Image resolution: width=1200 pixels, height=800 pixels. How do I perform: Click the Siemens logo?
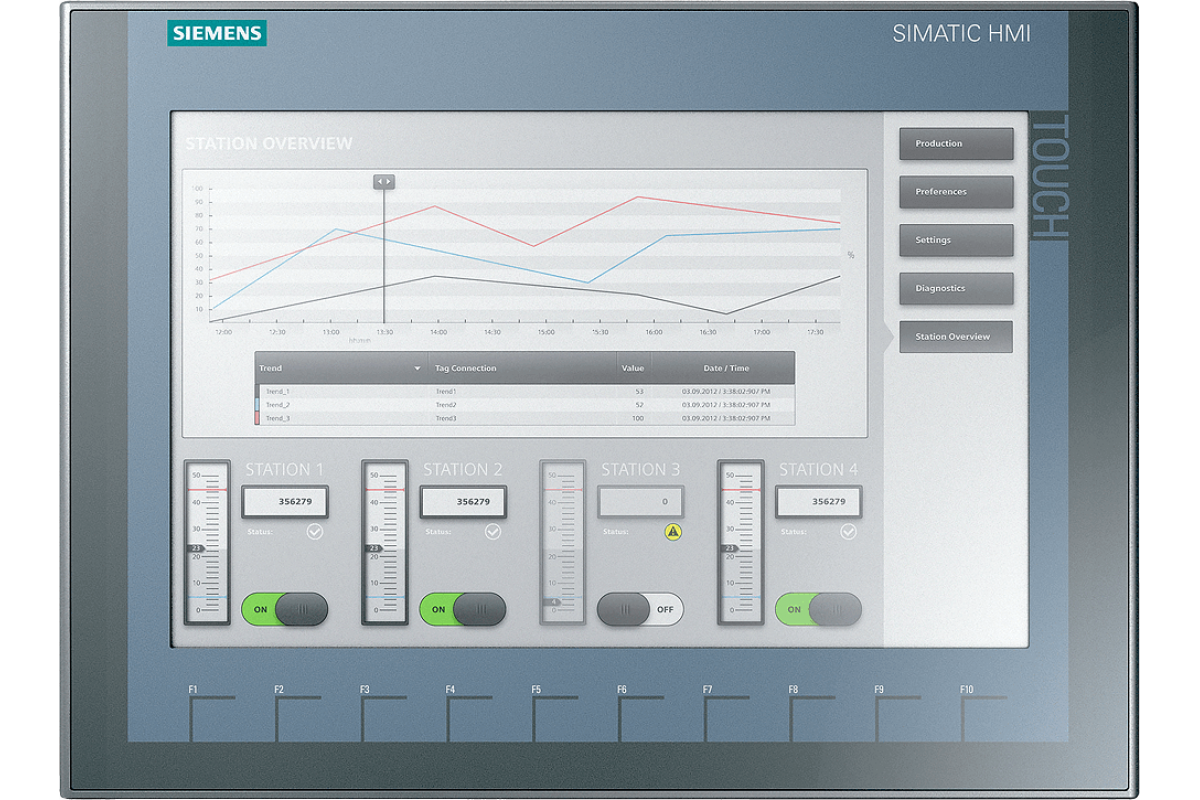(x=217, y=33)
